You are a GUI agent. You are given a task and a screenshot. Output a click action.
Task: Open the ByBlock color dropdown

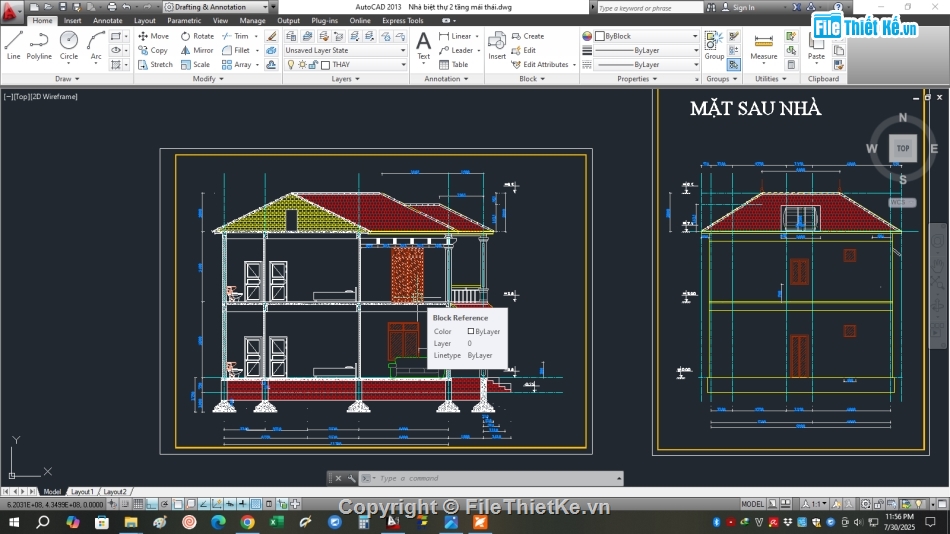pos(647,36)
